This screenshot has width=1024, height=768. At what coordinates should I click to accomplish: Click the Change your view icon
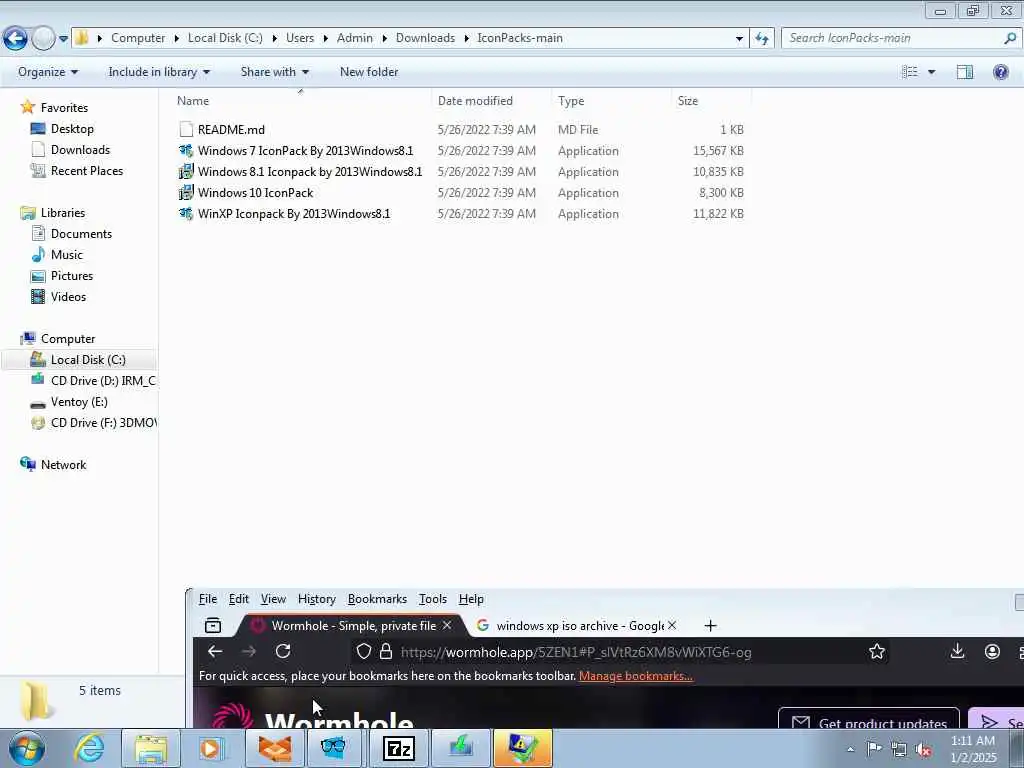pos(910,72)
